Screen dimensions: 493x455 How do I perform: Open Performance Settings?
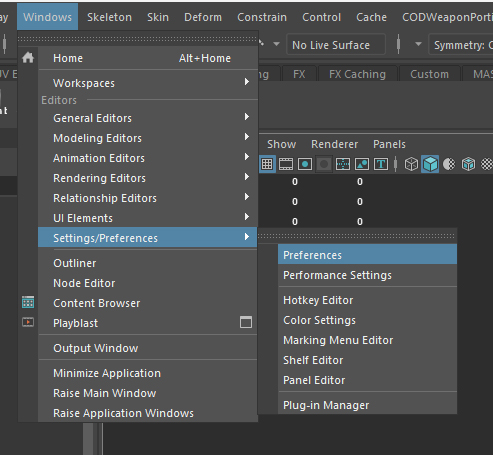[x=367, y=275]
